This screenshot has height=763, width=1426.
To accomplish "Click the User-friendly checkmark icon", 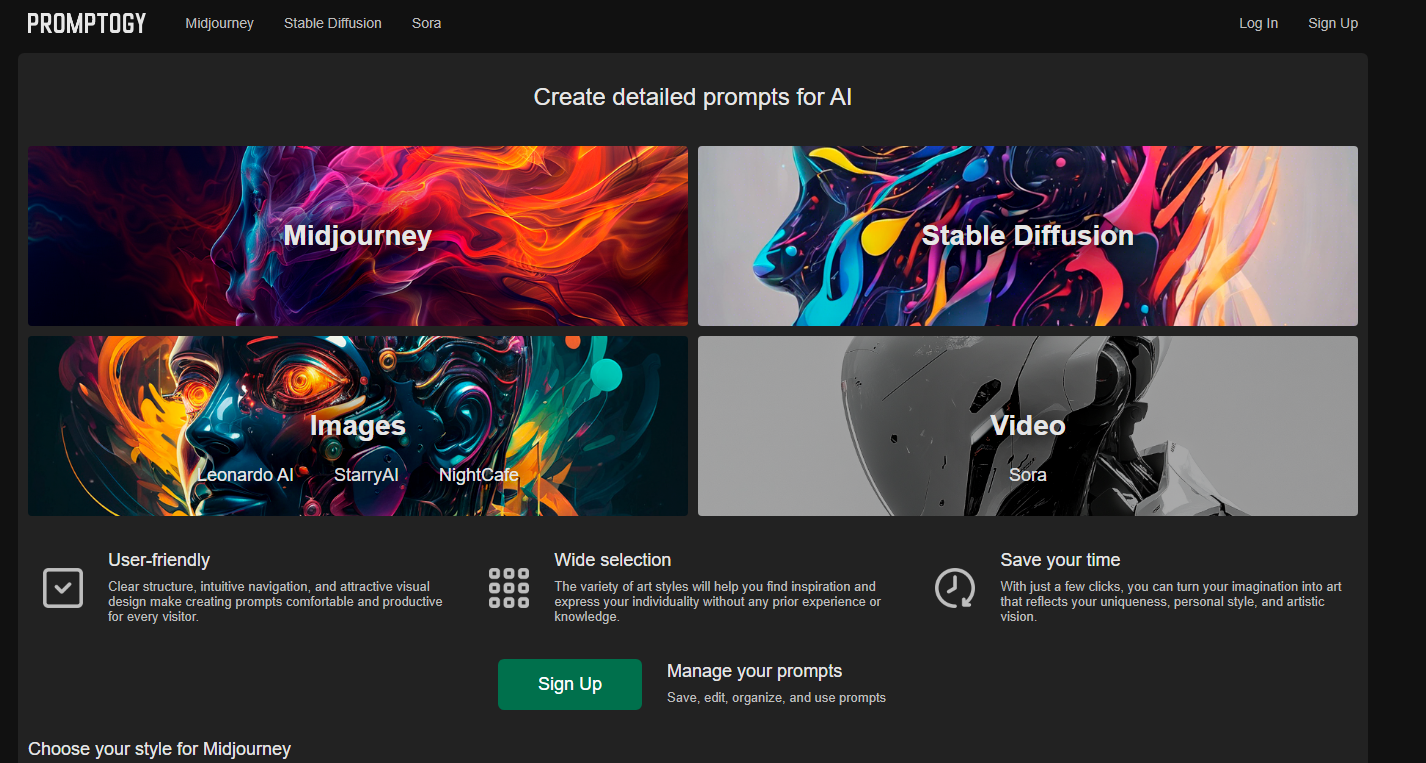I will point(63,588).
